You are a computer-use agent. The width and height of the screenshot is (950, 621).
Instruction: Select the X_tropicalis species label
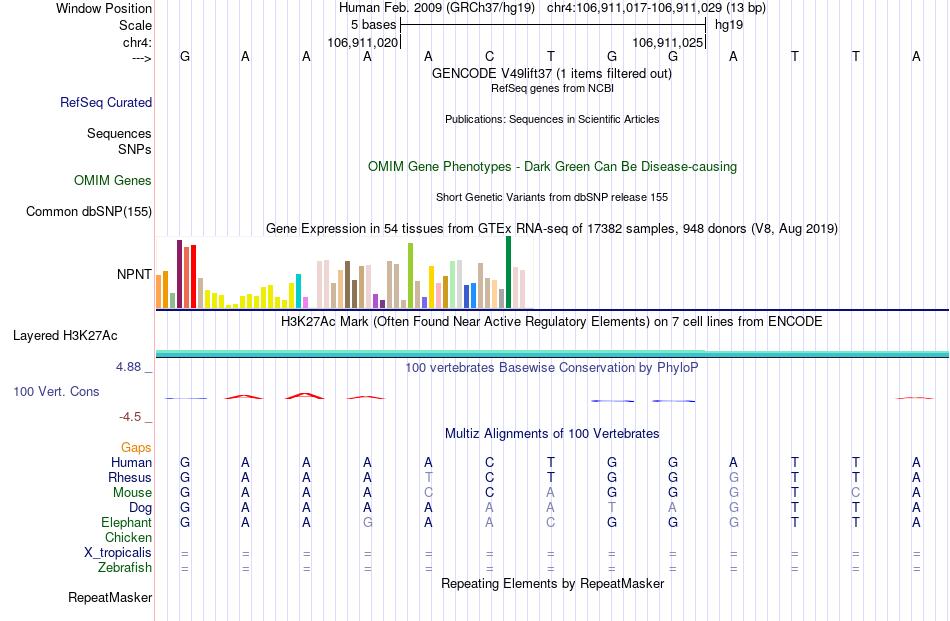click(x=118, y=553)
